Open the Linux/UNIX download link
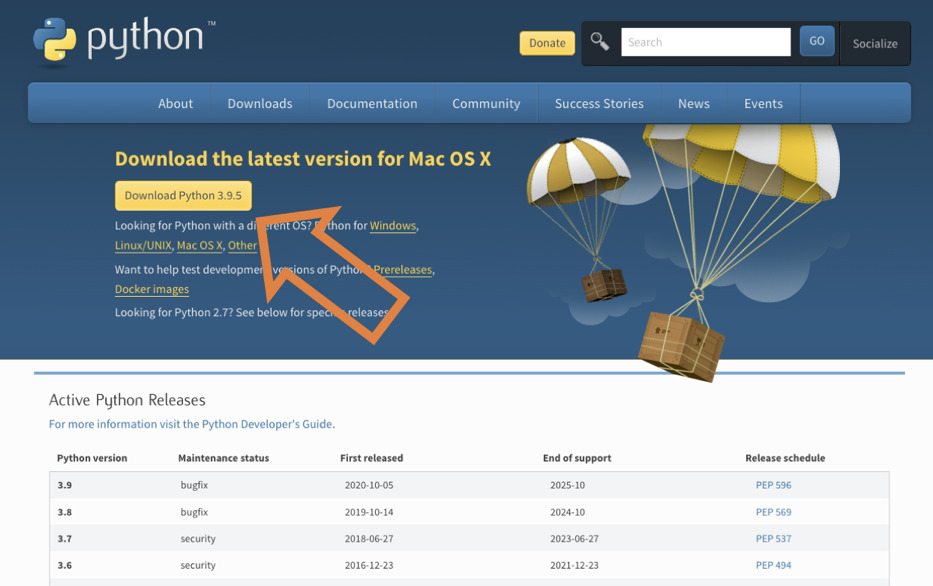The height and width of the screenshot is (586, 933). click(x=143, y=245)
